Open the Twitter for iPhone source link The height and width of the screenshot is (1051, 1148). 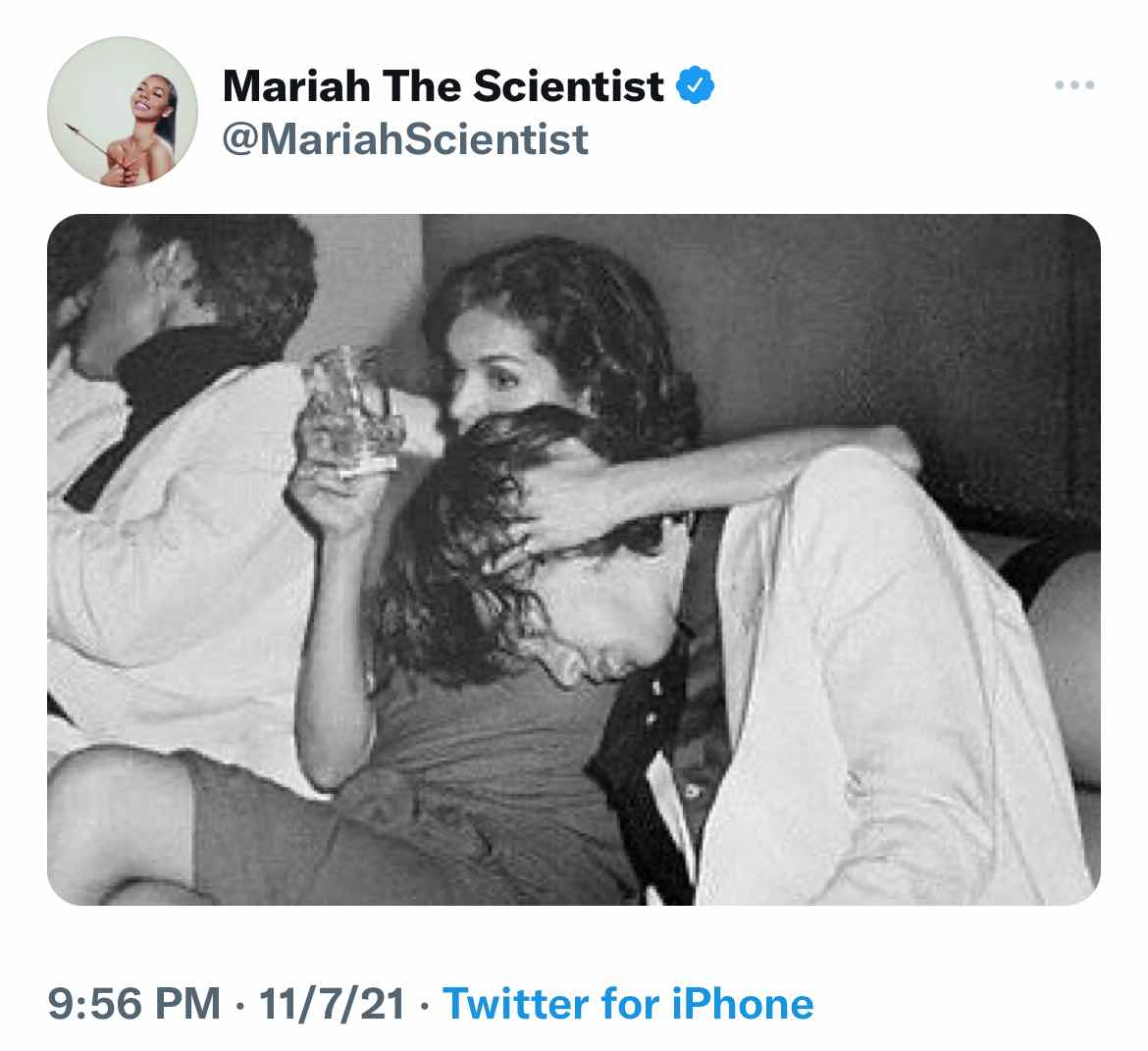coord(628,1003)
